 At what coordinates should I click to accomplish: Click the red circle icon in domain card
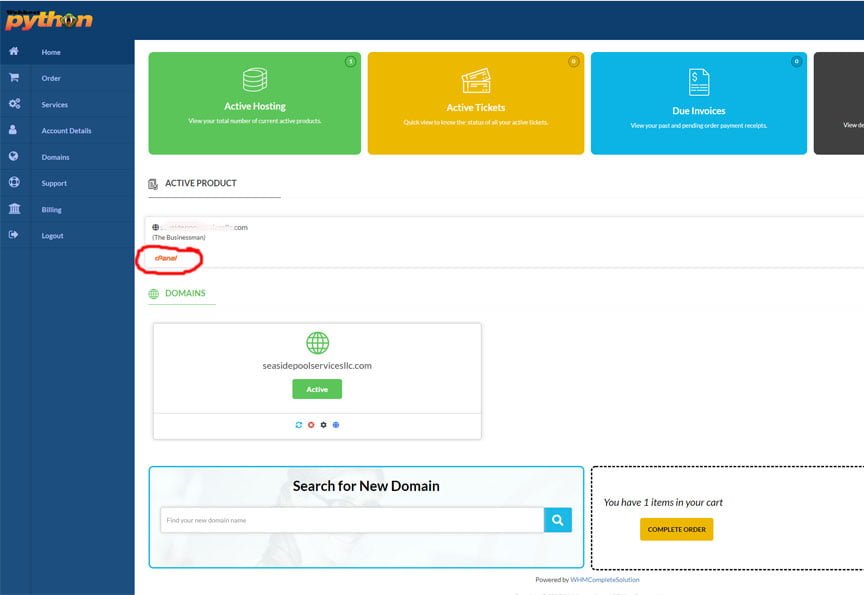(311, 425)
